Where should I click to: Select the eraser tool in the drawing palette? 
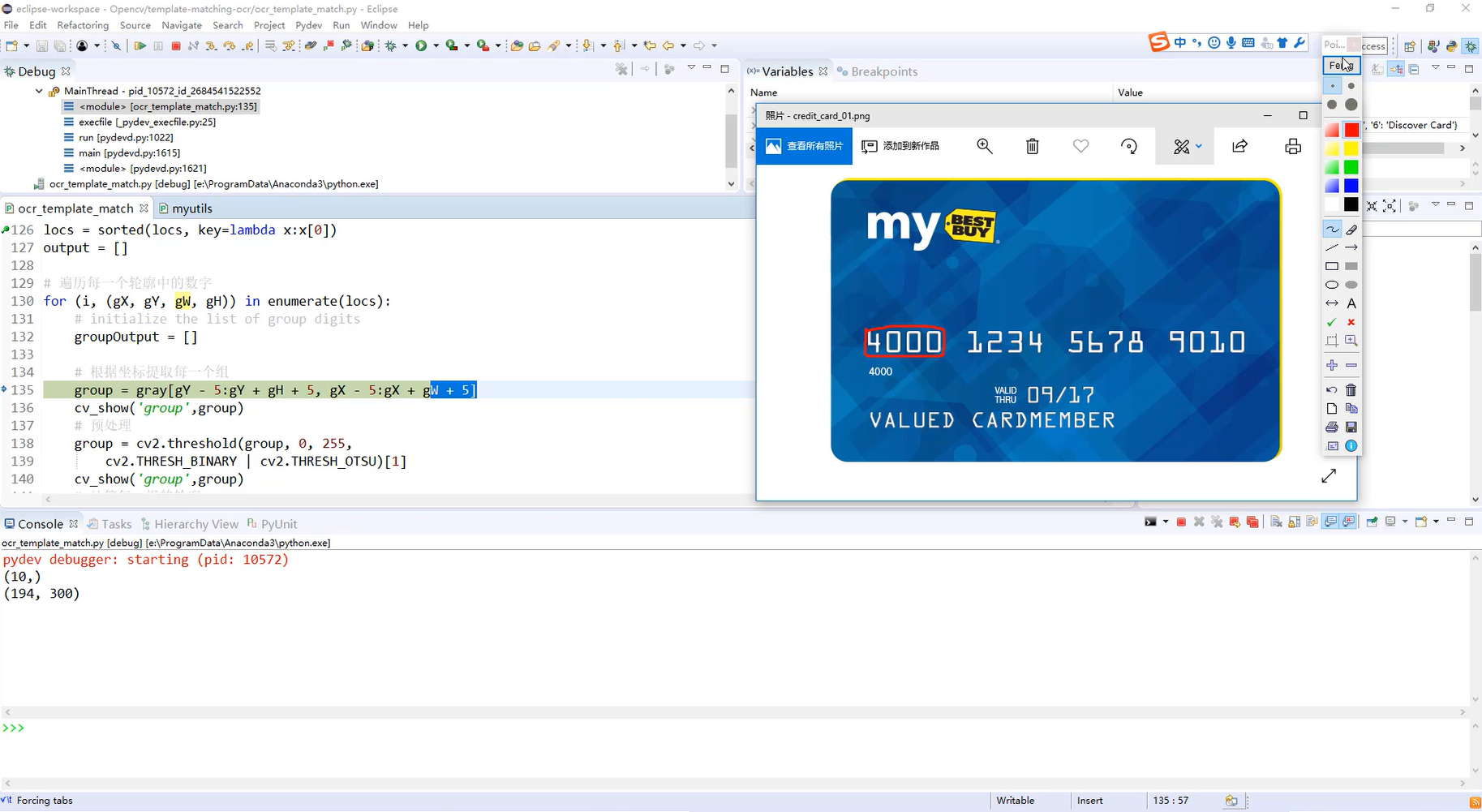[1351, 230]
